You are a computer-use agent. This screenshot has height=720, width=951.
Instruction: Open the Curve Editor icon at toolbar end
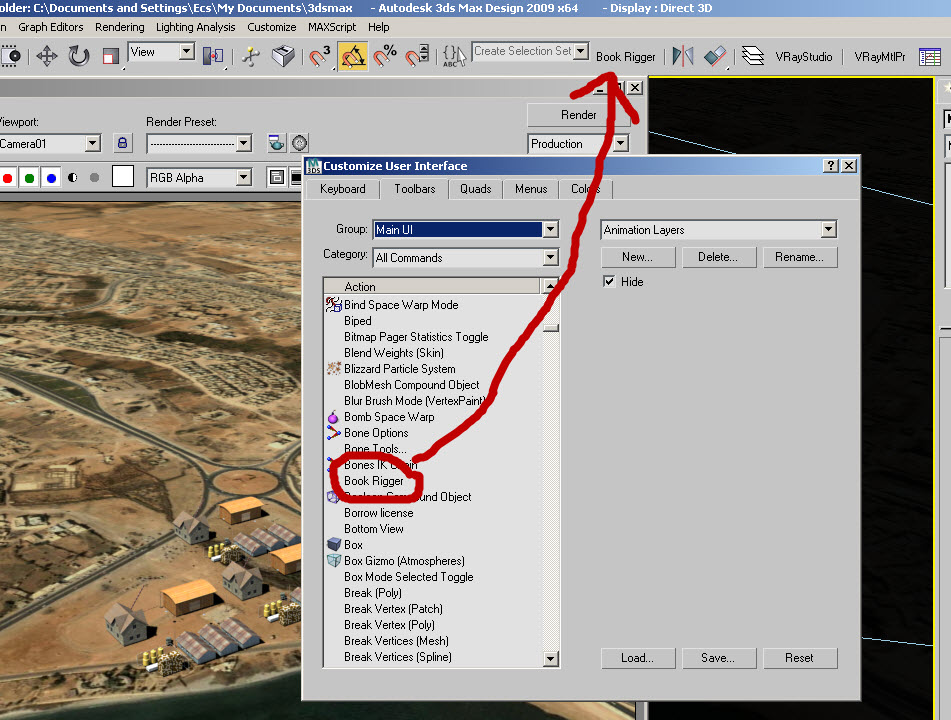[930, 56]
